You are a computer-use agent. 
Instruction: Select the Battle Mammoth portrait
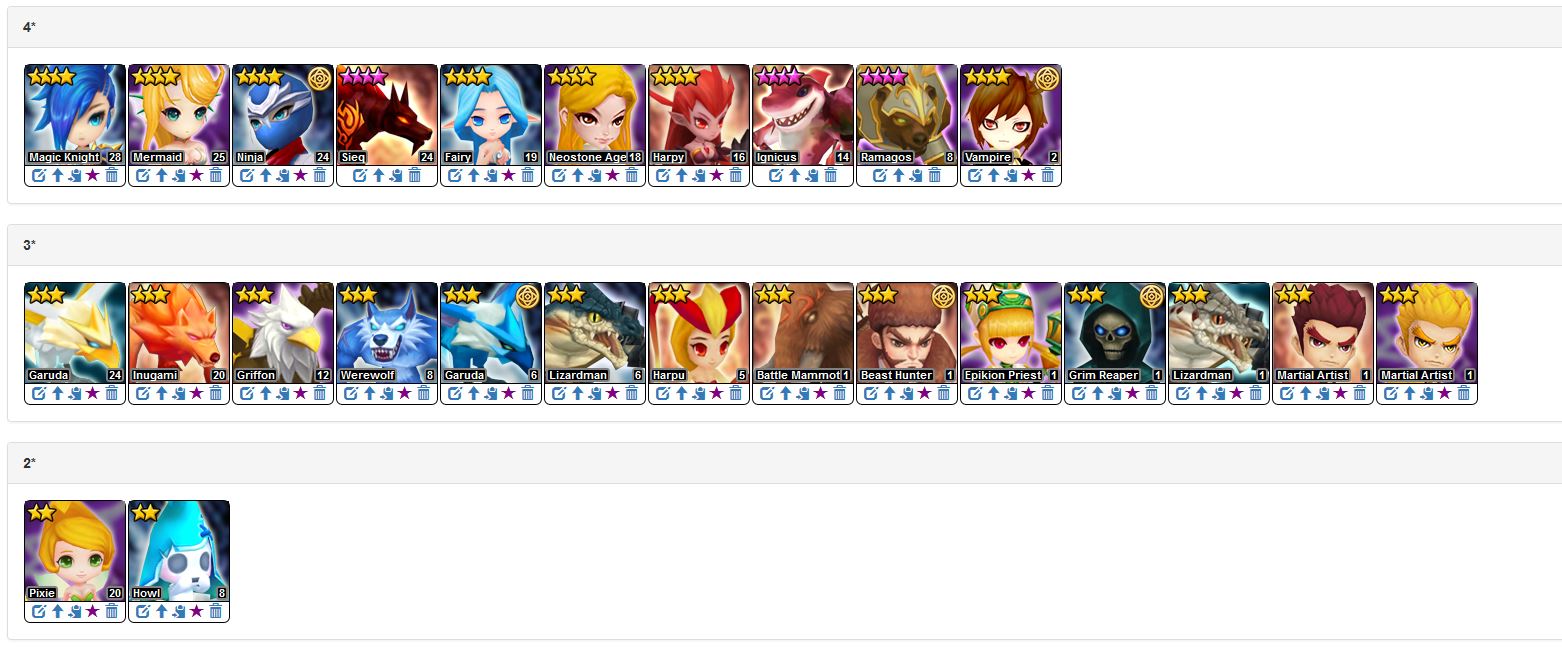tap(803, 333)
